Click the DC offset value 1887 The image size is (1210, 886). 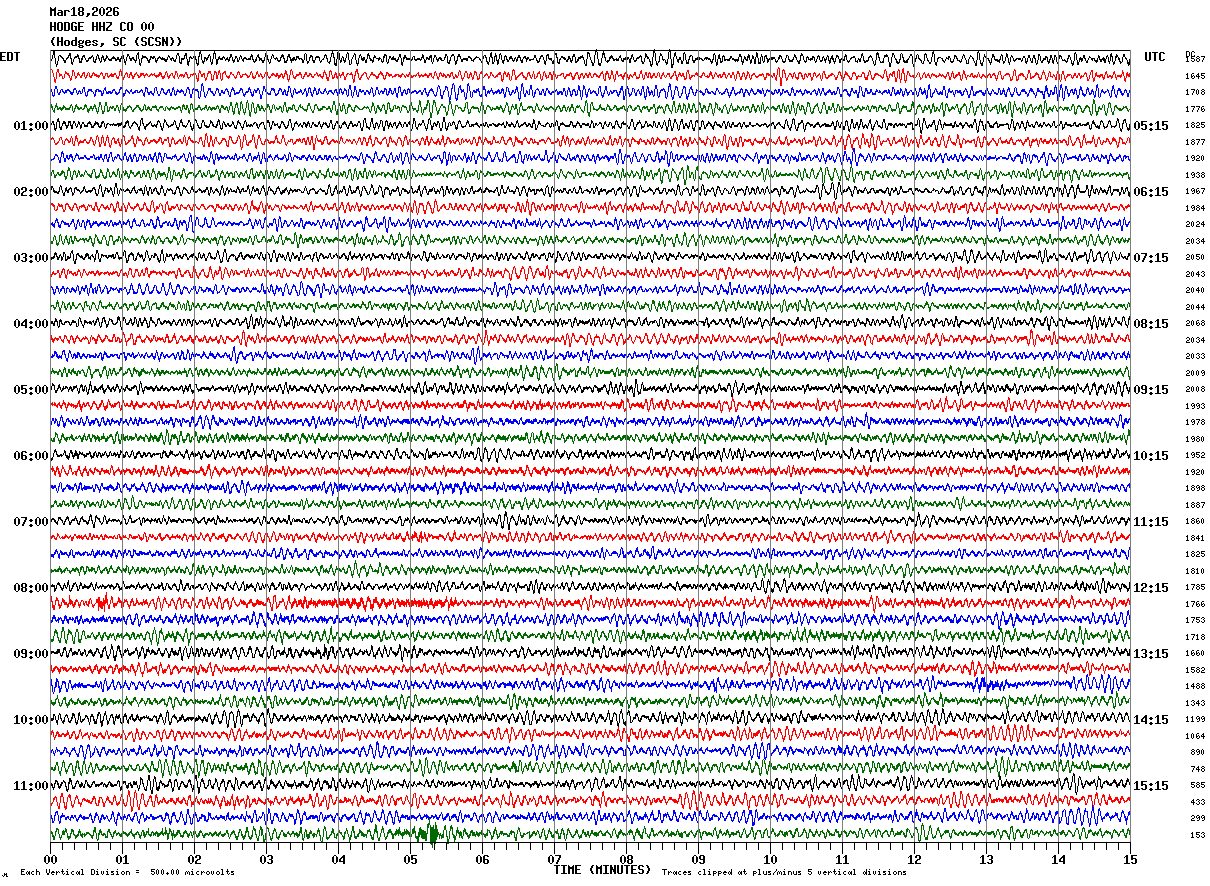click(x=1195, y=505)
